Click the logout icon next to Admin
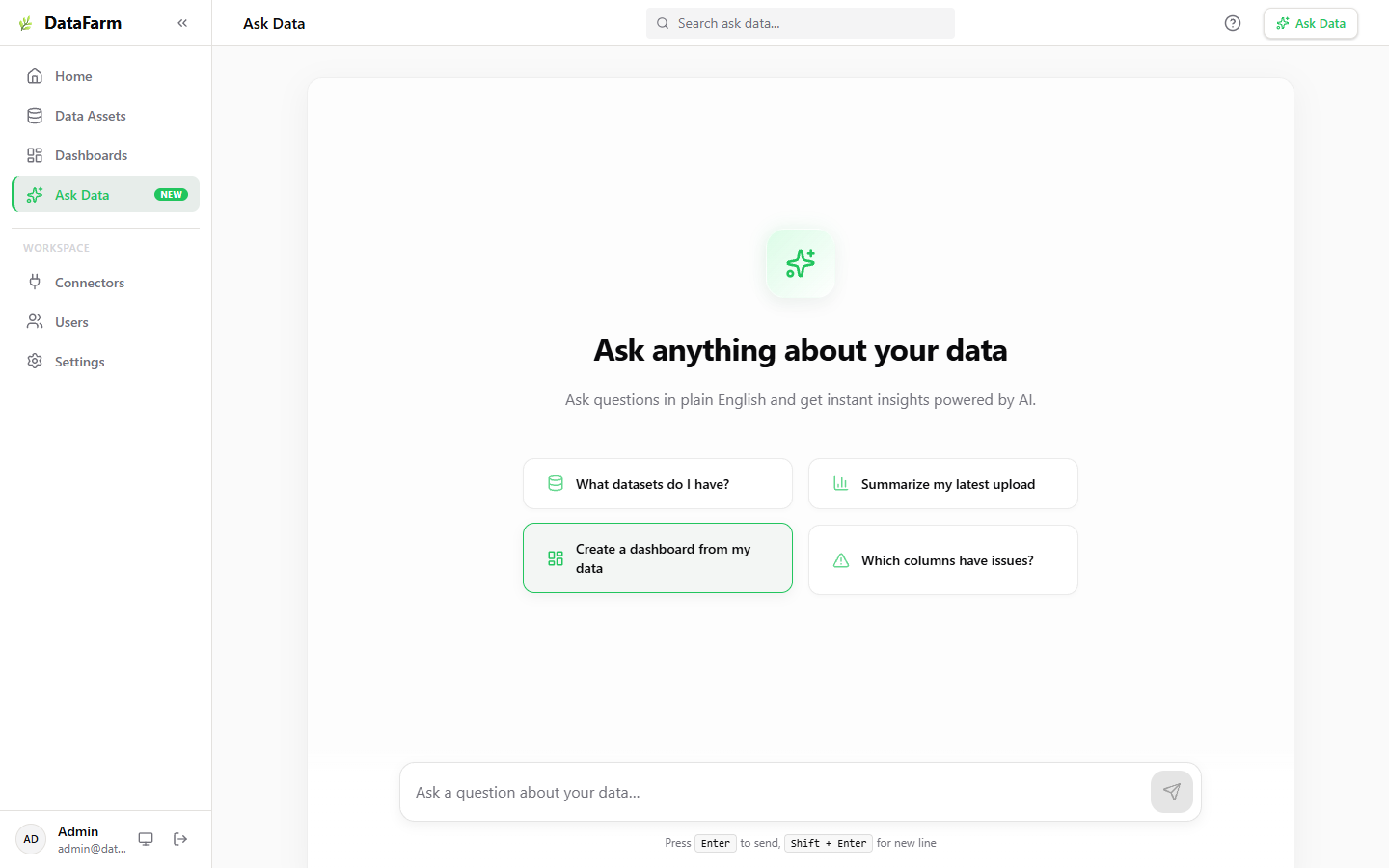This screenshot has width=1389, height=868. 180,839
